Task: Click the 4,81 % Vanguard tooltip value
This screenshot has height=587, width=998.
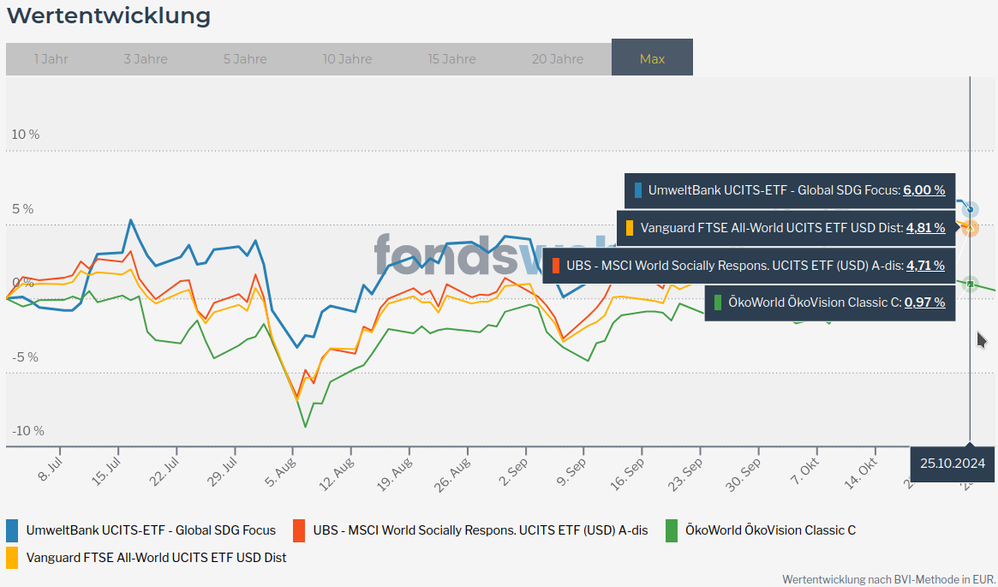Action: (925, 228)
